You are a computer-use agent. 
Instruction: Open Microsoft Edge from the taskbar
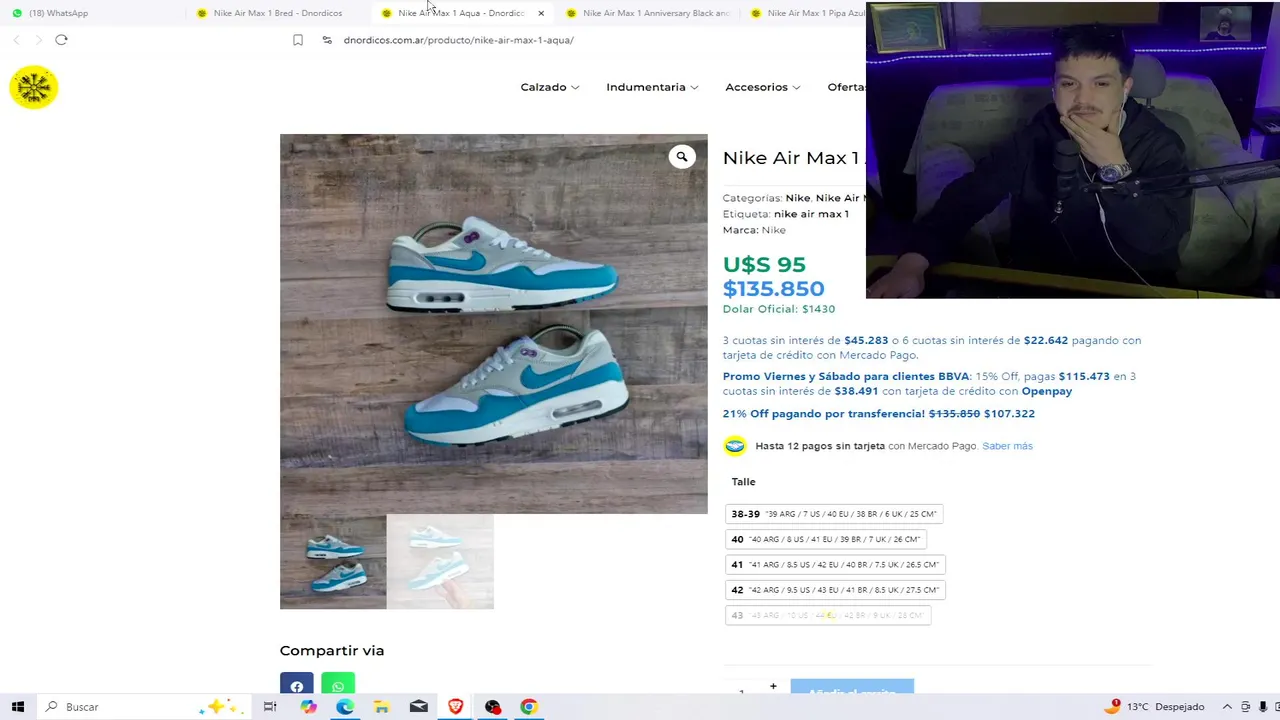pyautogui.click(x=345, y=707)
